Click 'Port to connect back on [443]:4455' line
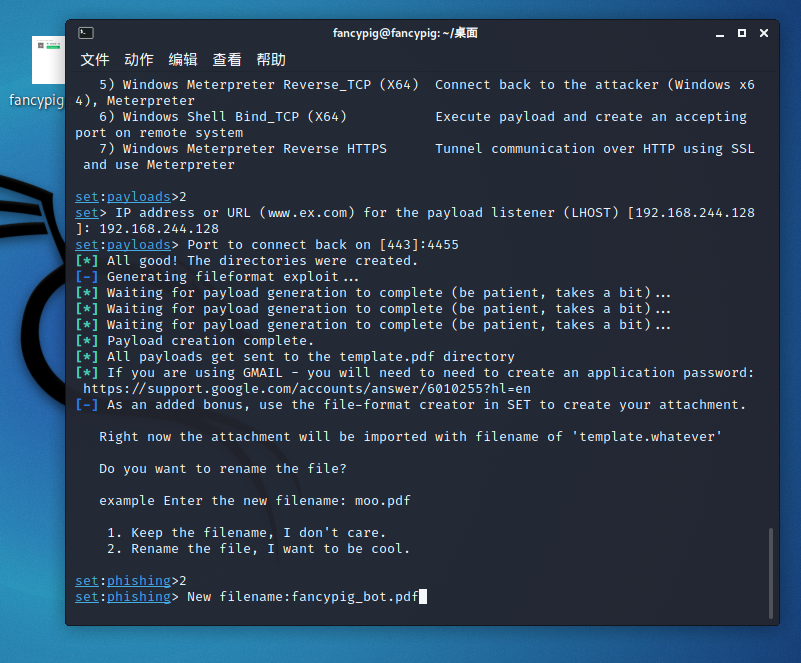801x663 pixels. [x=267, y=245]
